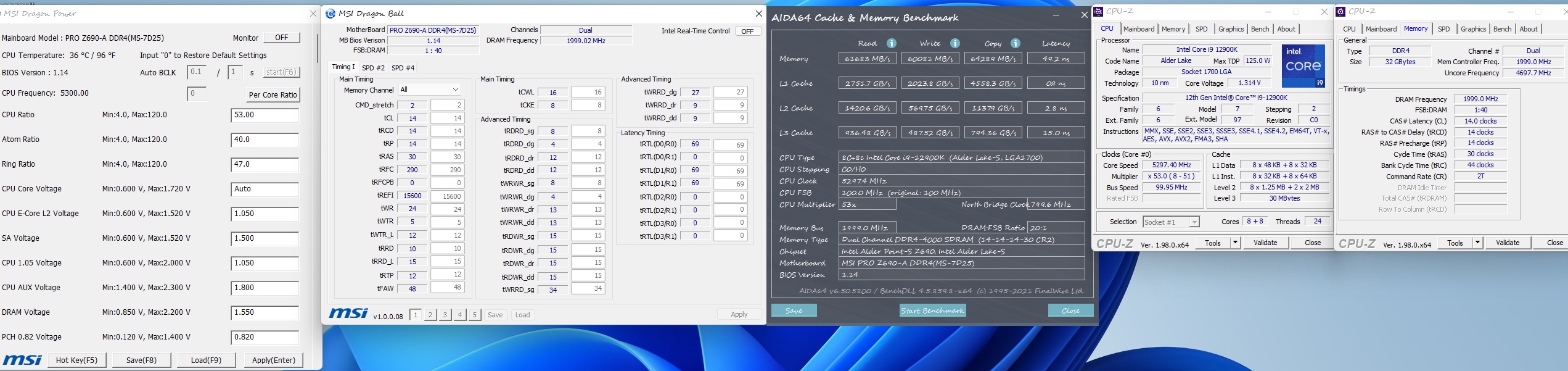
Task: Open Mainboard tab in CPU-Z window showing the CPU tab
Action: point(1139,29)
